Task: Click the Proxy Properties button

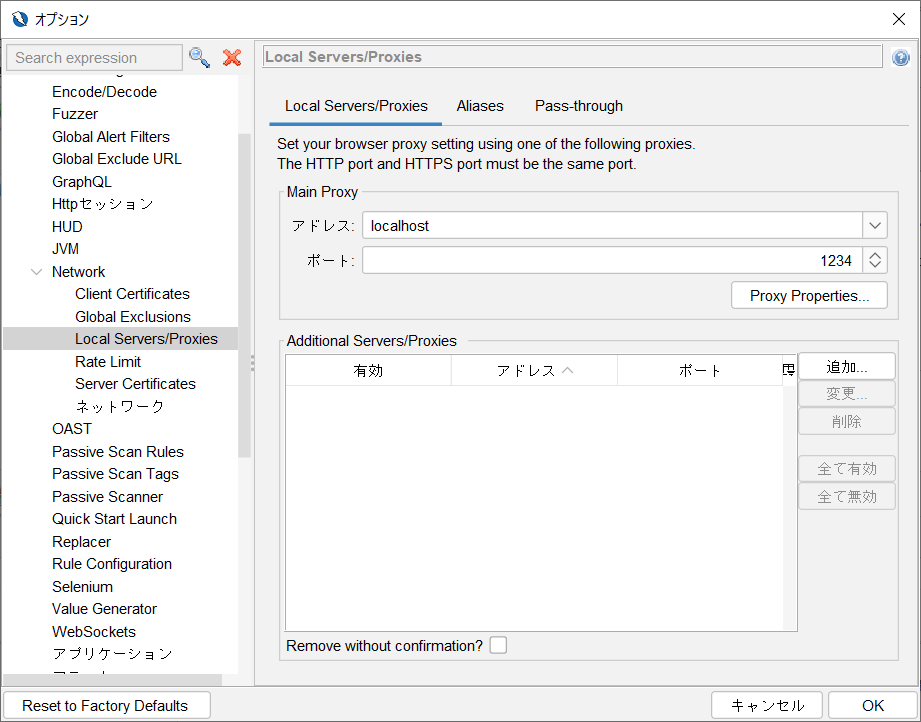Action: (x=809, y=296)
